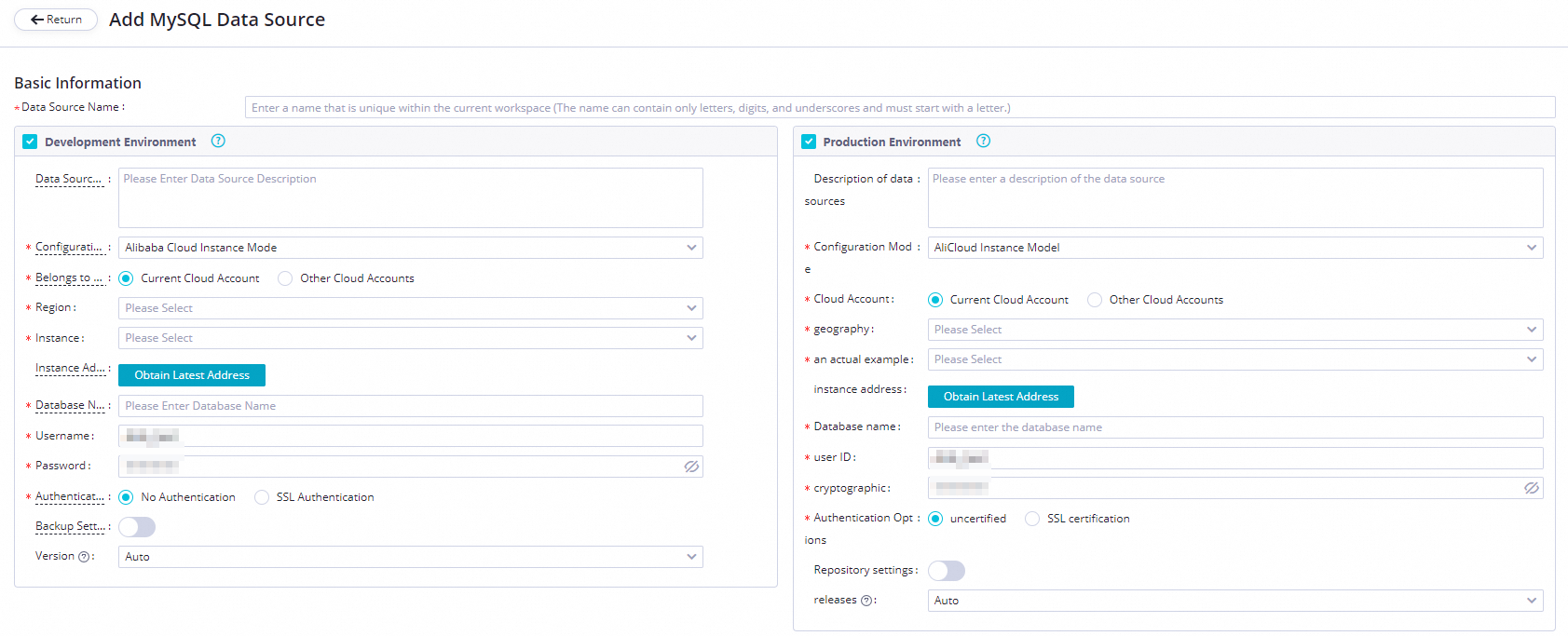This screenshot has height=636, width=1568.
Task: Click help icon next to releases
Action: point(866,601)
